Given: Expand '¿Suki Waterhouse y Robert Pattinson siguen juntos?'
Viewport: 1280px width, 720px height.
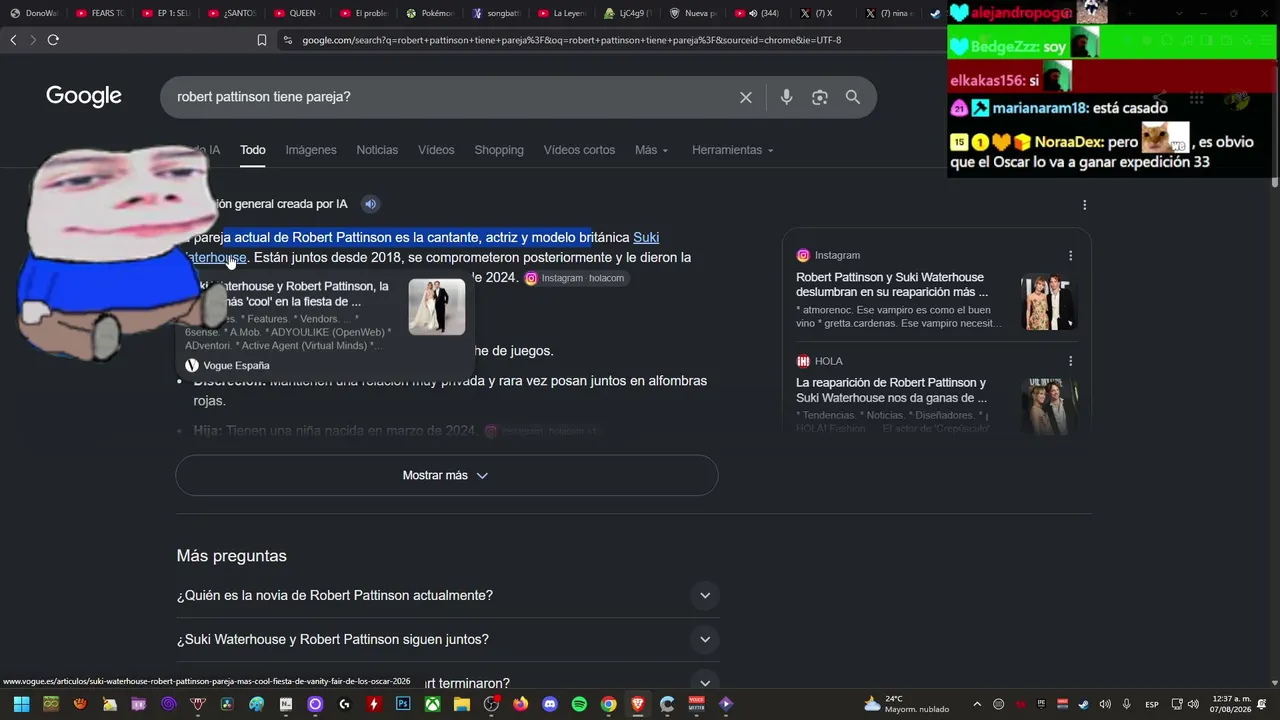Looking at the screenshot, I should 448,639.
